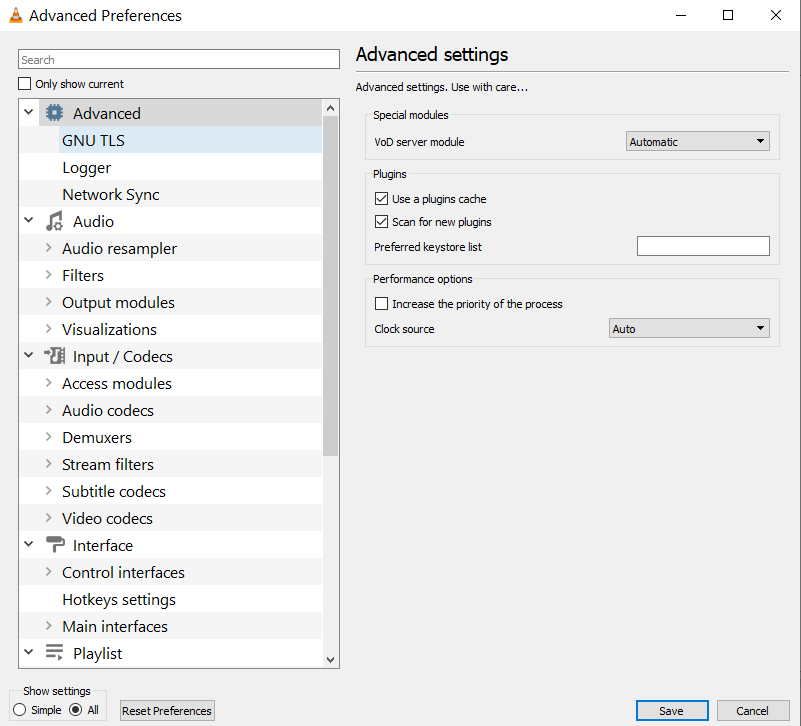The height and width of the screenshot is (726, 801).
Task: Maximize the Advanced Preferences window
Action: 728,15
